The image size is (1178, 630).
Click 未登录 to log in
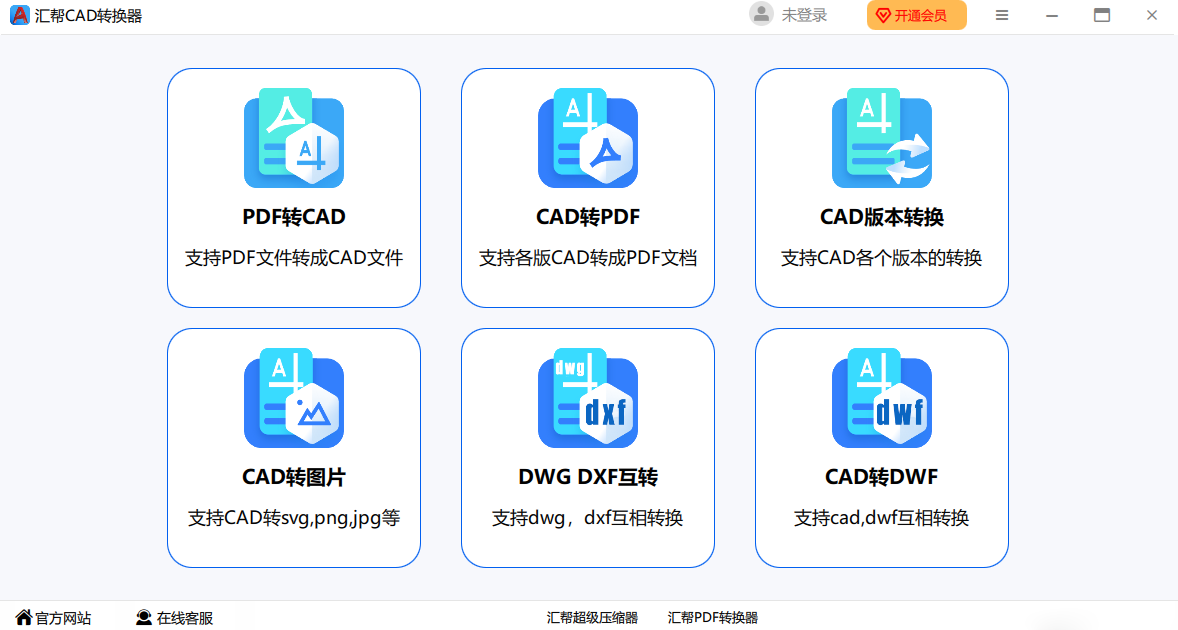(x=804, y=15)
